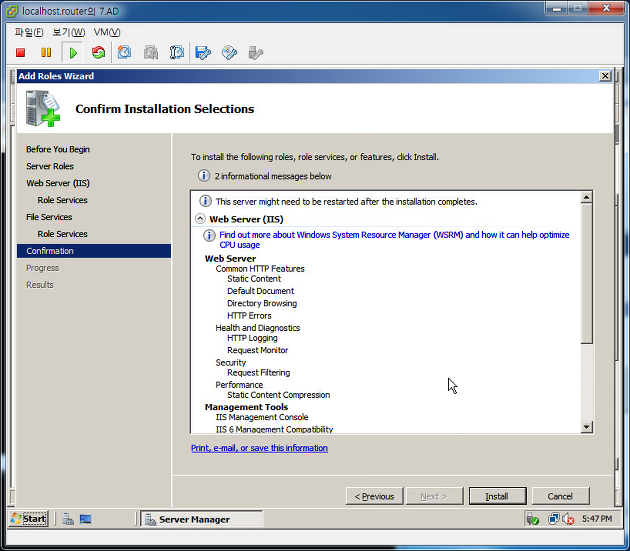Click the green Play VM button

pos(73,53)
